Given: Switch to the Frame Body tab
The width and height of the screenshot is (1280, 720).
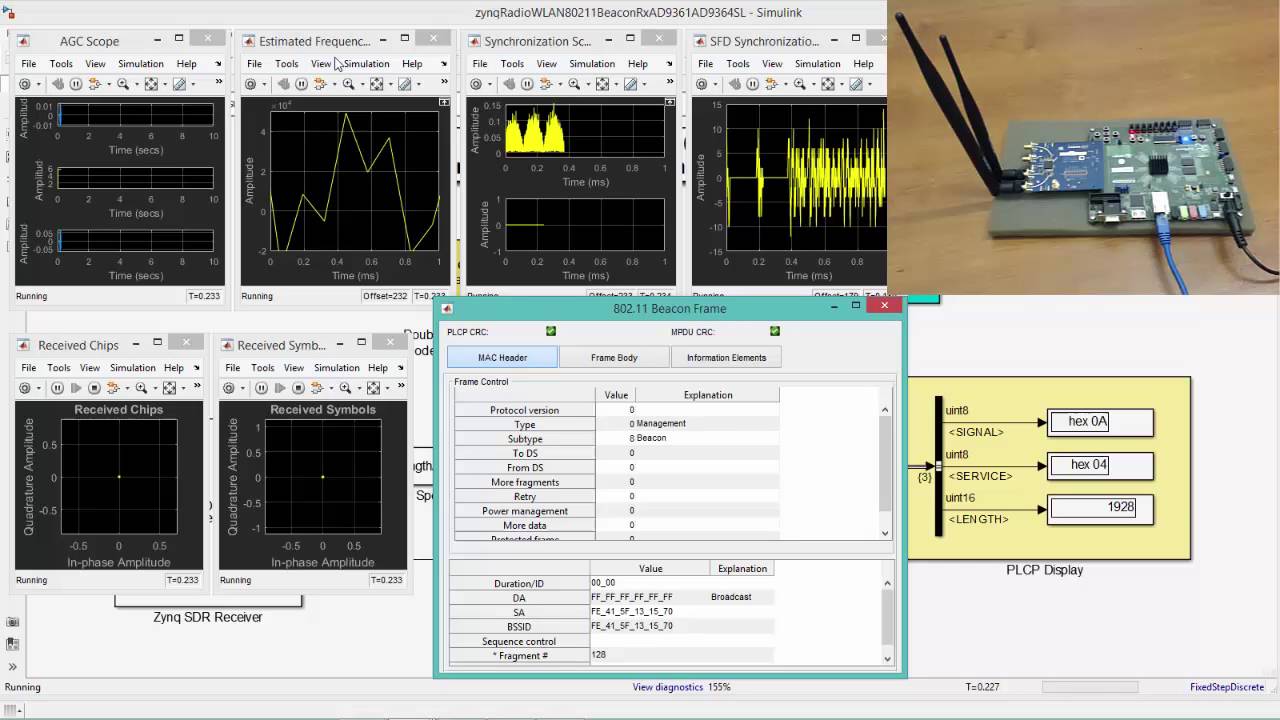Looking at the screenshot, I should (614, 357).
